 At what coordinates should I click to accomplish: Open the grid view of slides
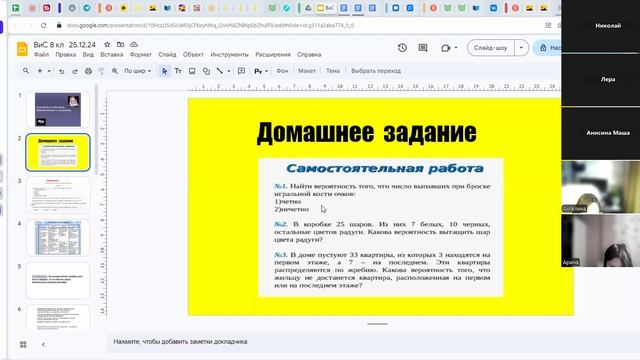click(23, 344)
